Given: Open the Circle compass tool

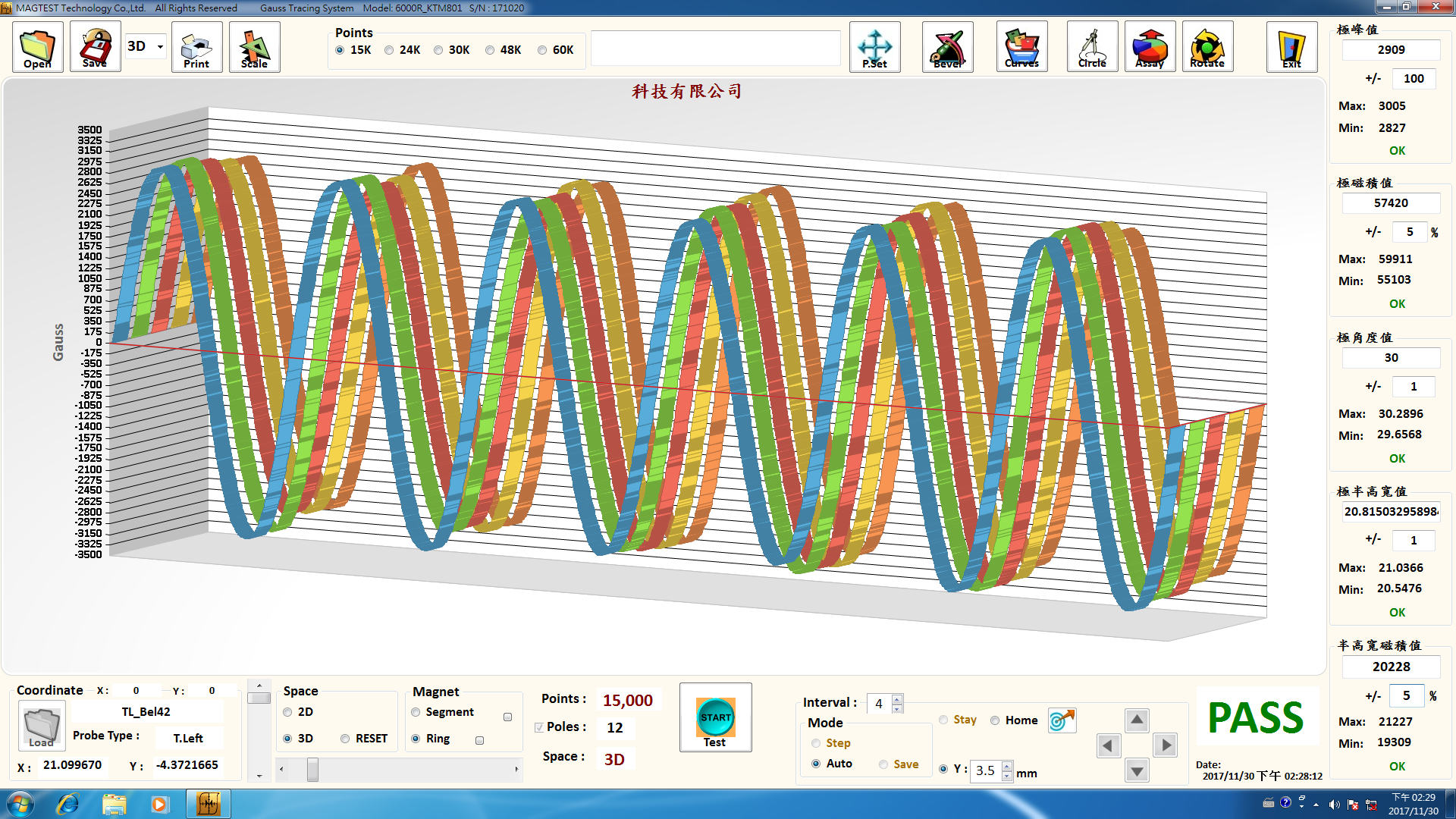Looking at the screenshot, I should pos(1092,47).
